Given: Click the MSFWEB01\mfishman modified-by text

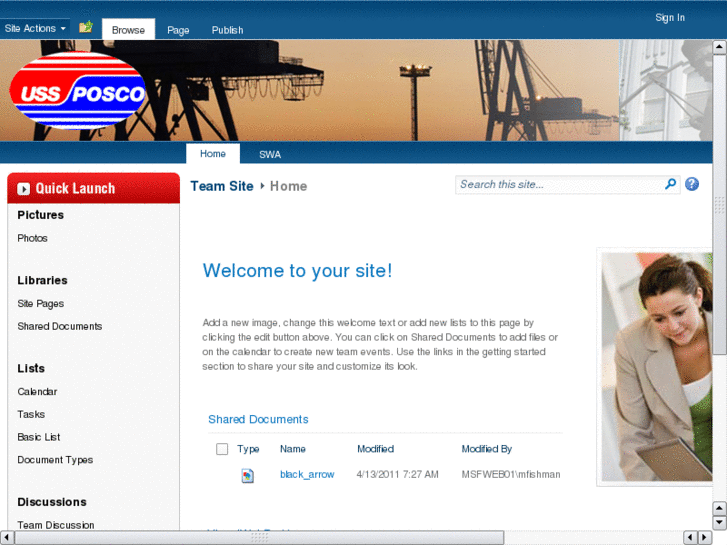Looking at the screenshot, I should pos(511,474).
